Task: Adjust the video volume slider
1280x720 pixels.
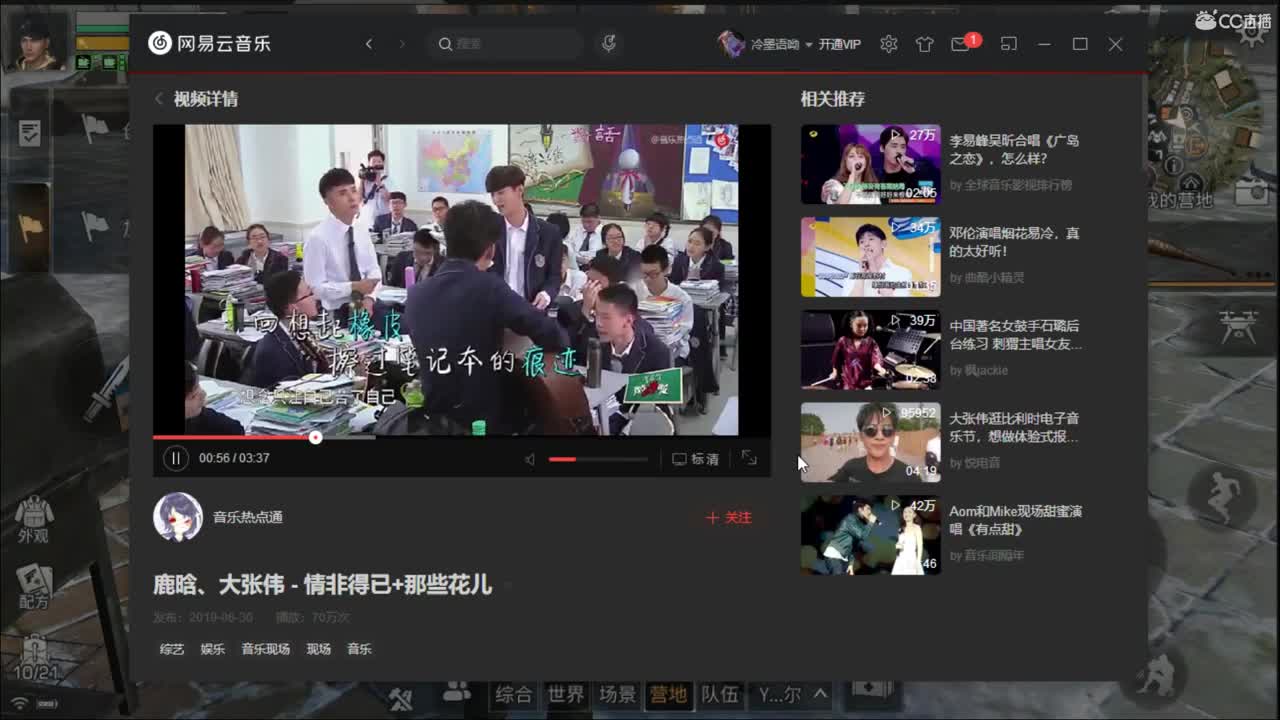Action: [x=598, y=459]
